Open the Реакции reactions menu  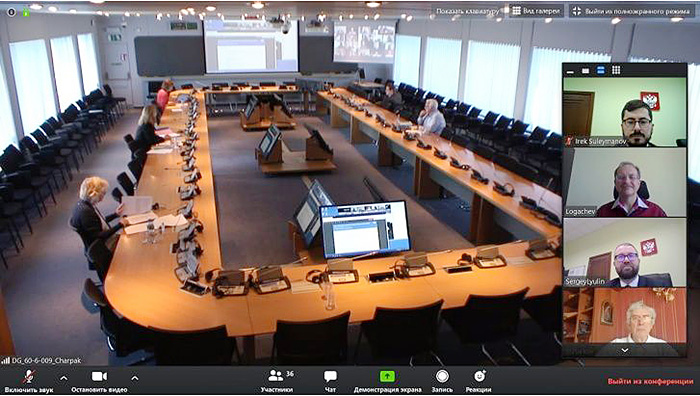pos(479,381)
